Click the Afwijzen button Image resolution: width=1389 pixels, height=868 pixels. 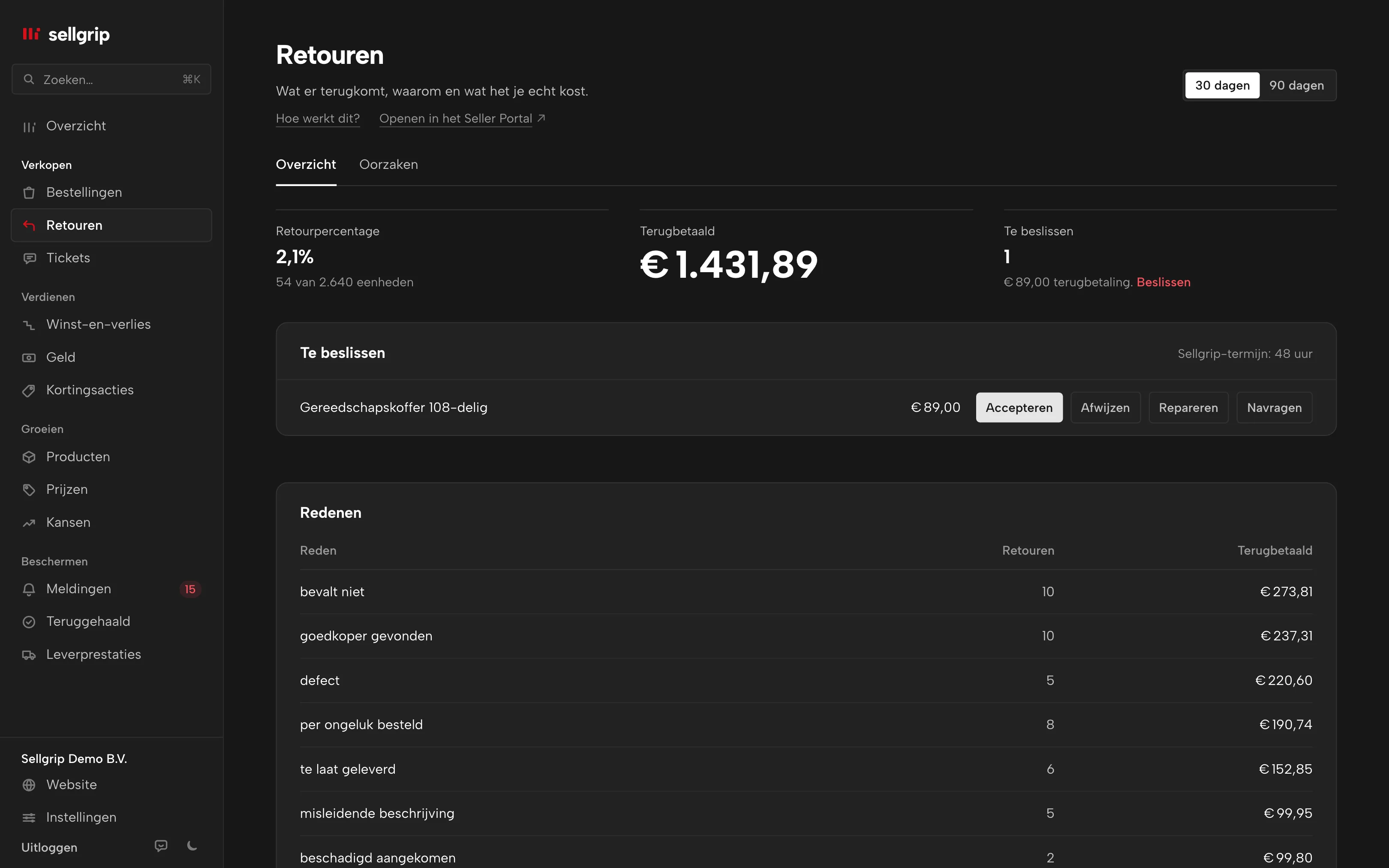coord(1105,408)
